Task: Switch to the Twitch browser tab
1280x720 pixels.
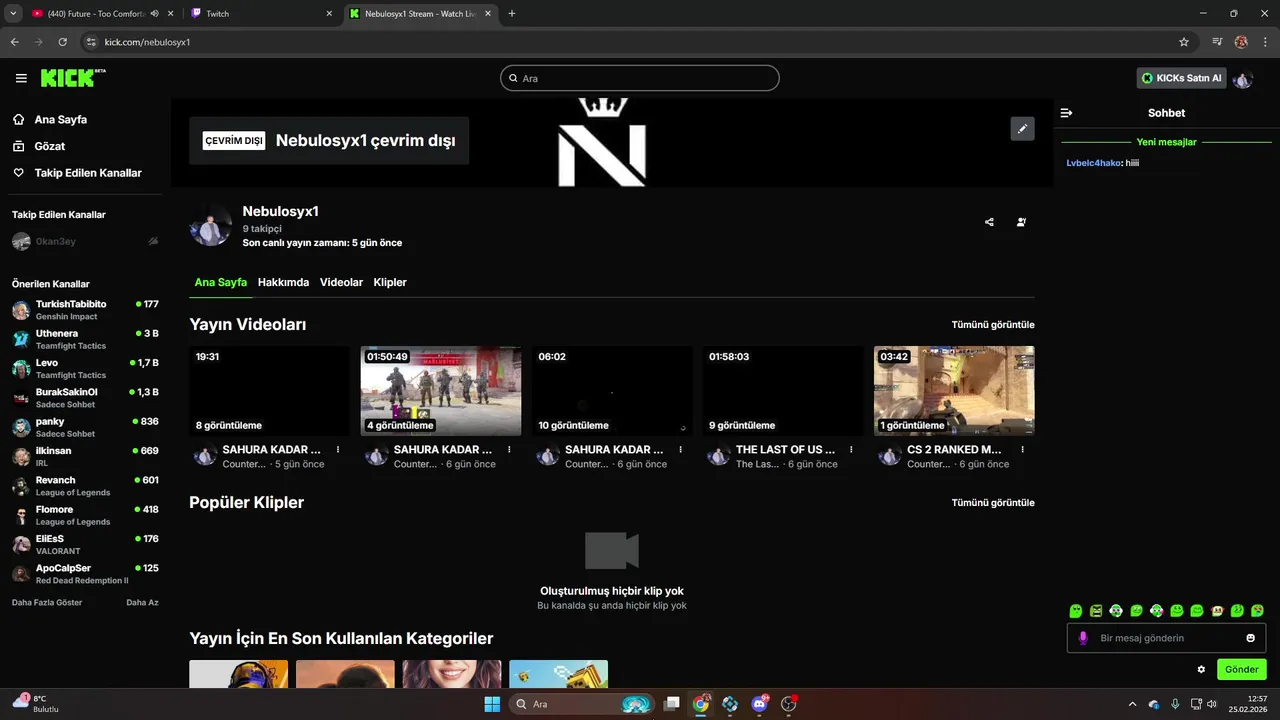Action: (x=260, y=14)
